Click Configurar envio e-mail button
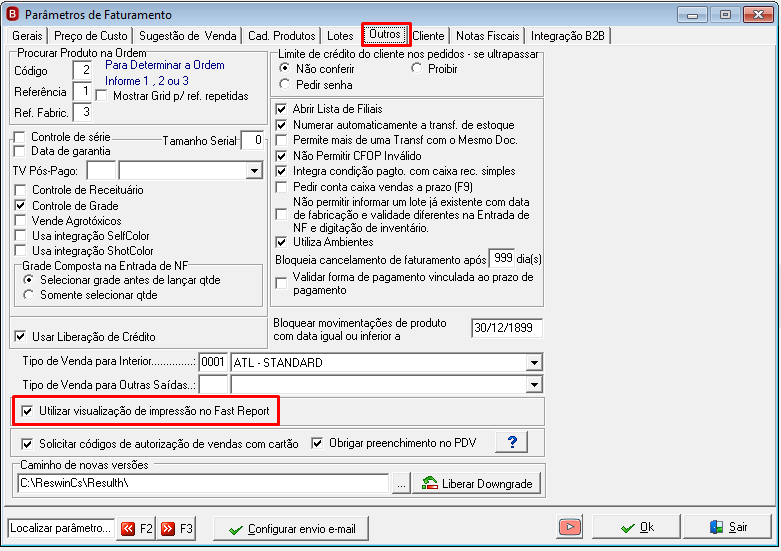 [x=291, y=529]
